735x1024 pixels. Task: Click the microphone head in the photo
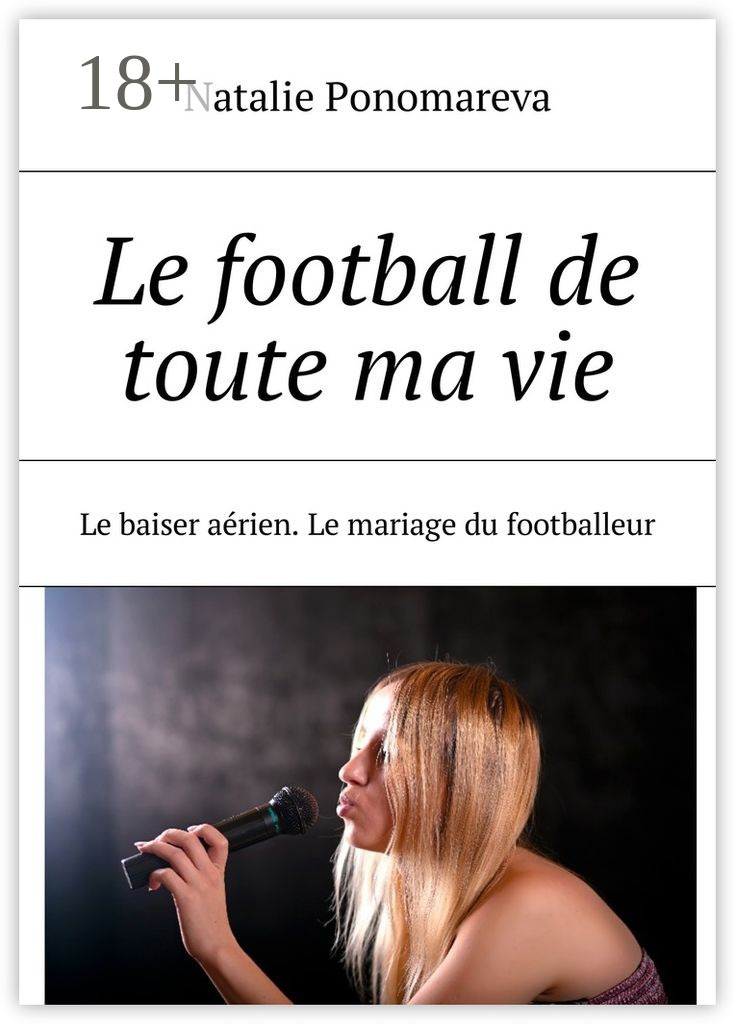tap(293, 810)
